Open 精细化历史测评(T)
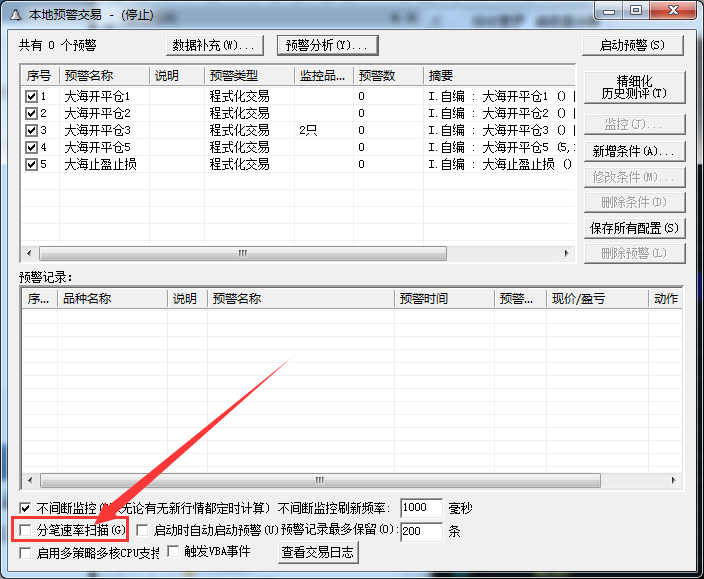704x579 pixels. pyautogui.click(x=634, y=87)
